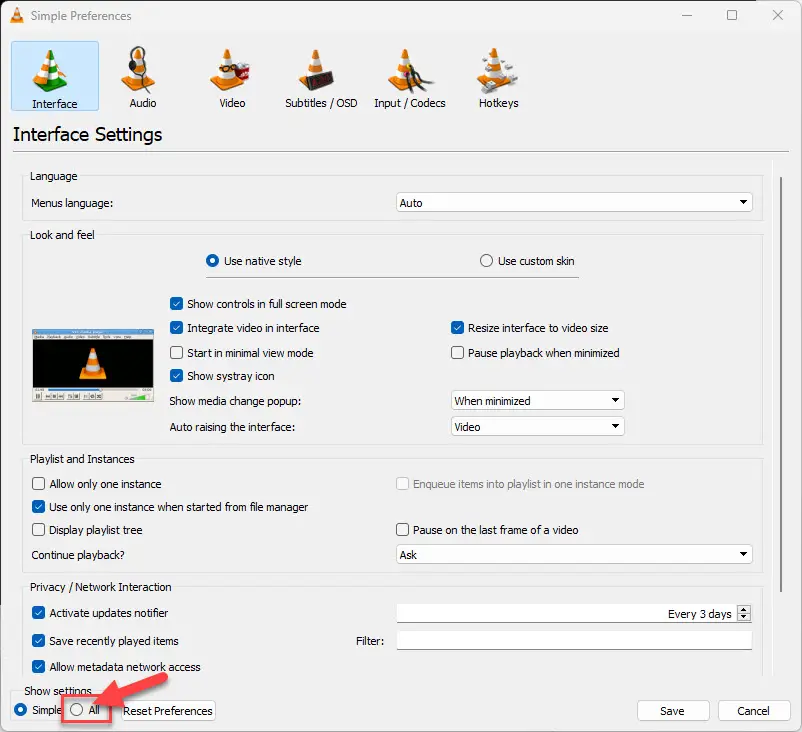Minimize the Simple Preferences window

tap(687, 15)
